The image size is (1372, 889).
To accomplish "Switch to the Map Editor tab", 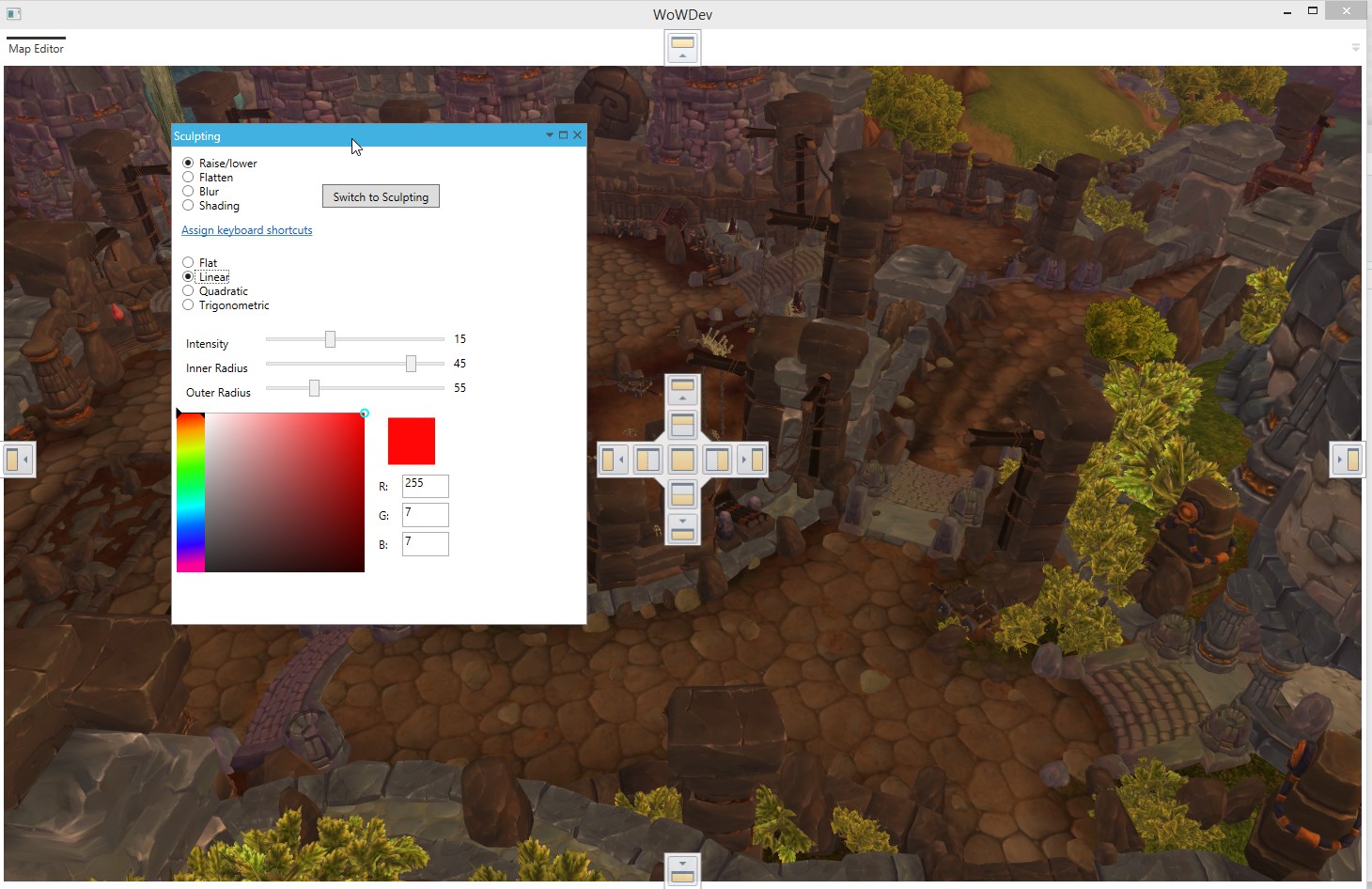I will (x=36, y=49).
